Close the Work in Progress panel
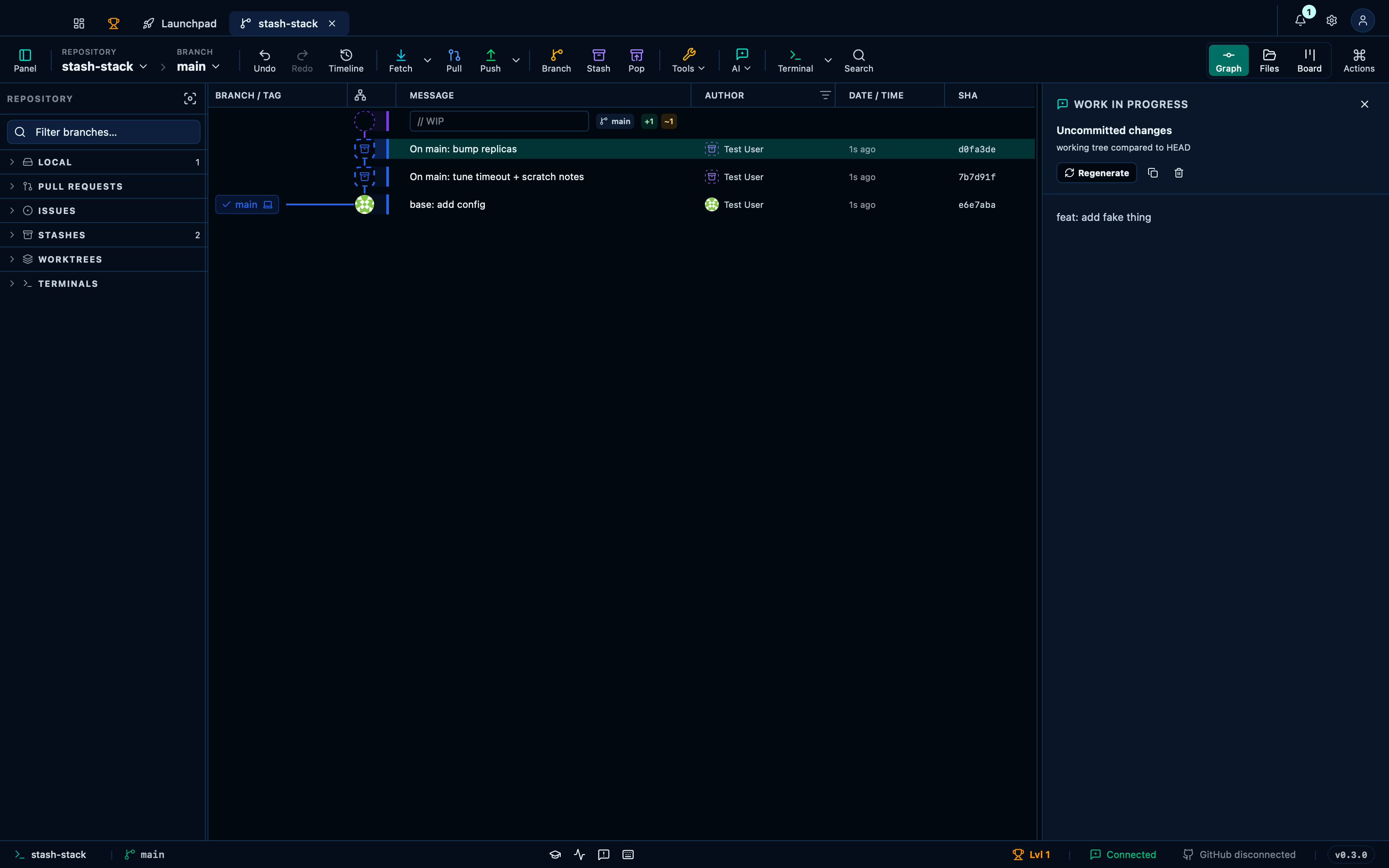 coord(1364,104)
